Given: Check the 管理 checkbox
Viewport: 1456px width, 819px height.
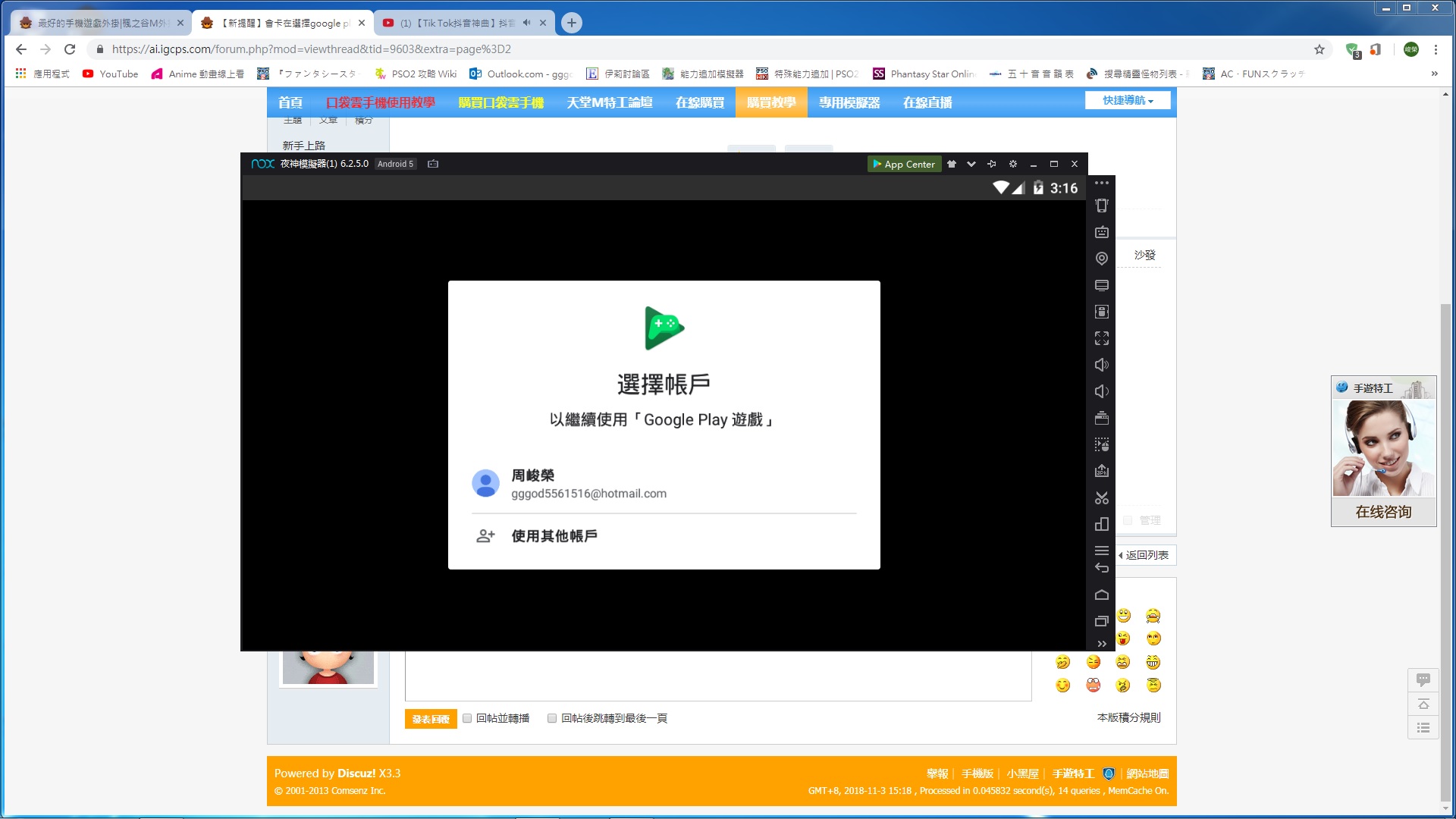Looking at the screenshot, I should [x=1128, y=520].
